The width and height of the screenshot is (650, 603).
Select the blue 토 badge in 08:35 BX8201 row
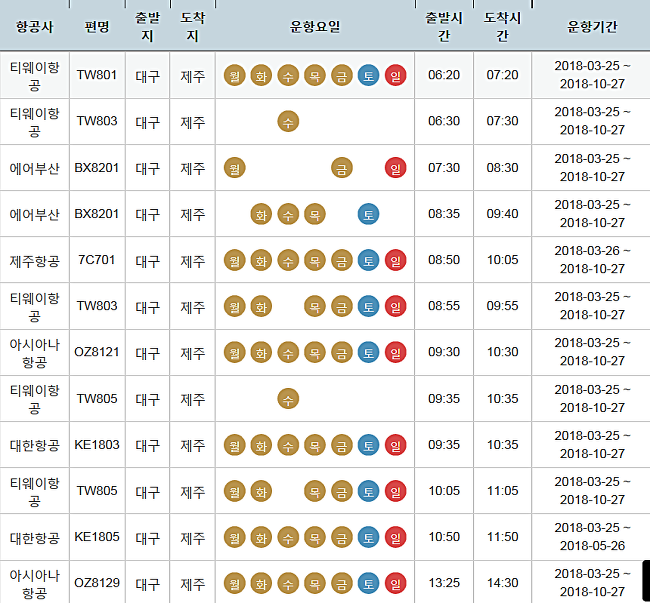click(x=369, y=214)
